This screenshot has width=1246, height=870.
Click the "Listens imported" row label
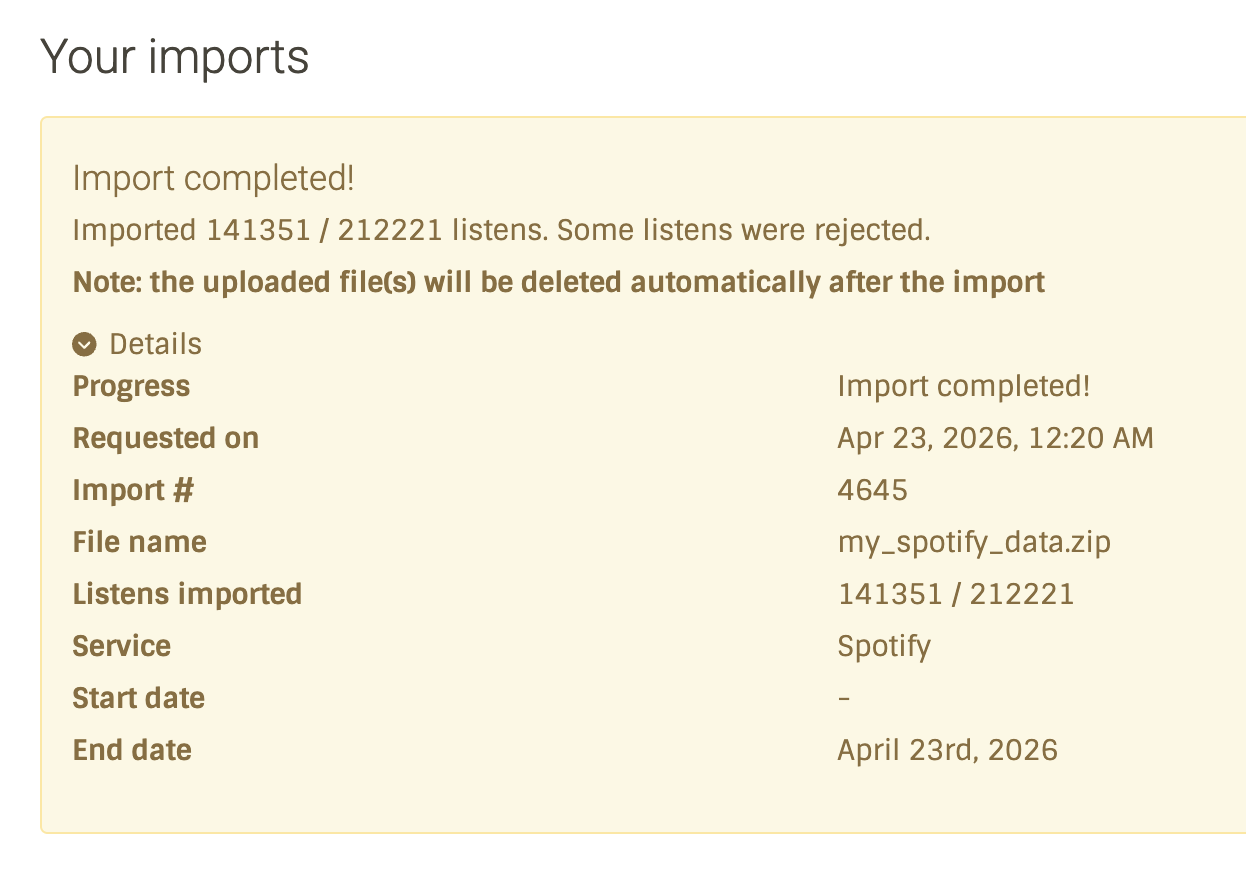tap(187, 594)
